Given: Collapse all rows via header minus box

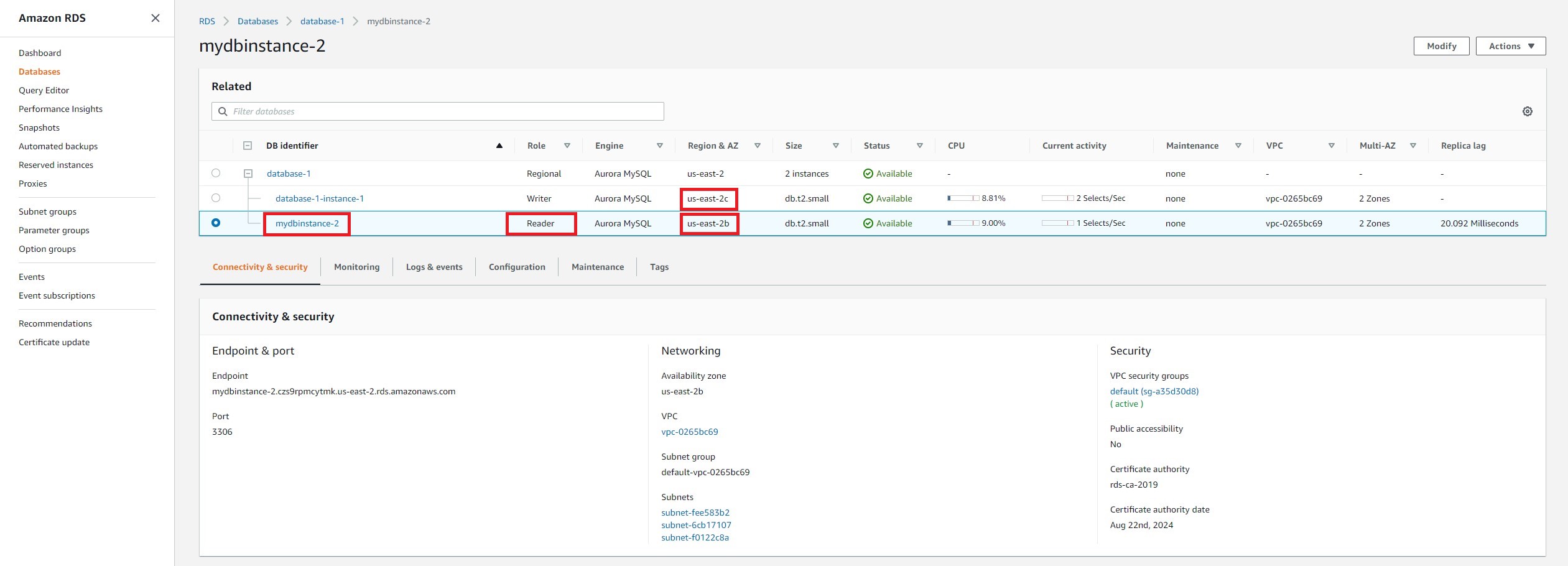Looking at the screenshot, I should click(x=248, y=146).
